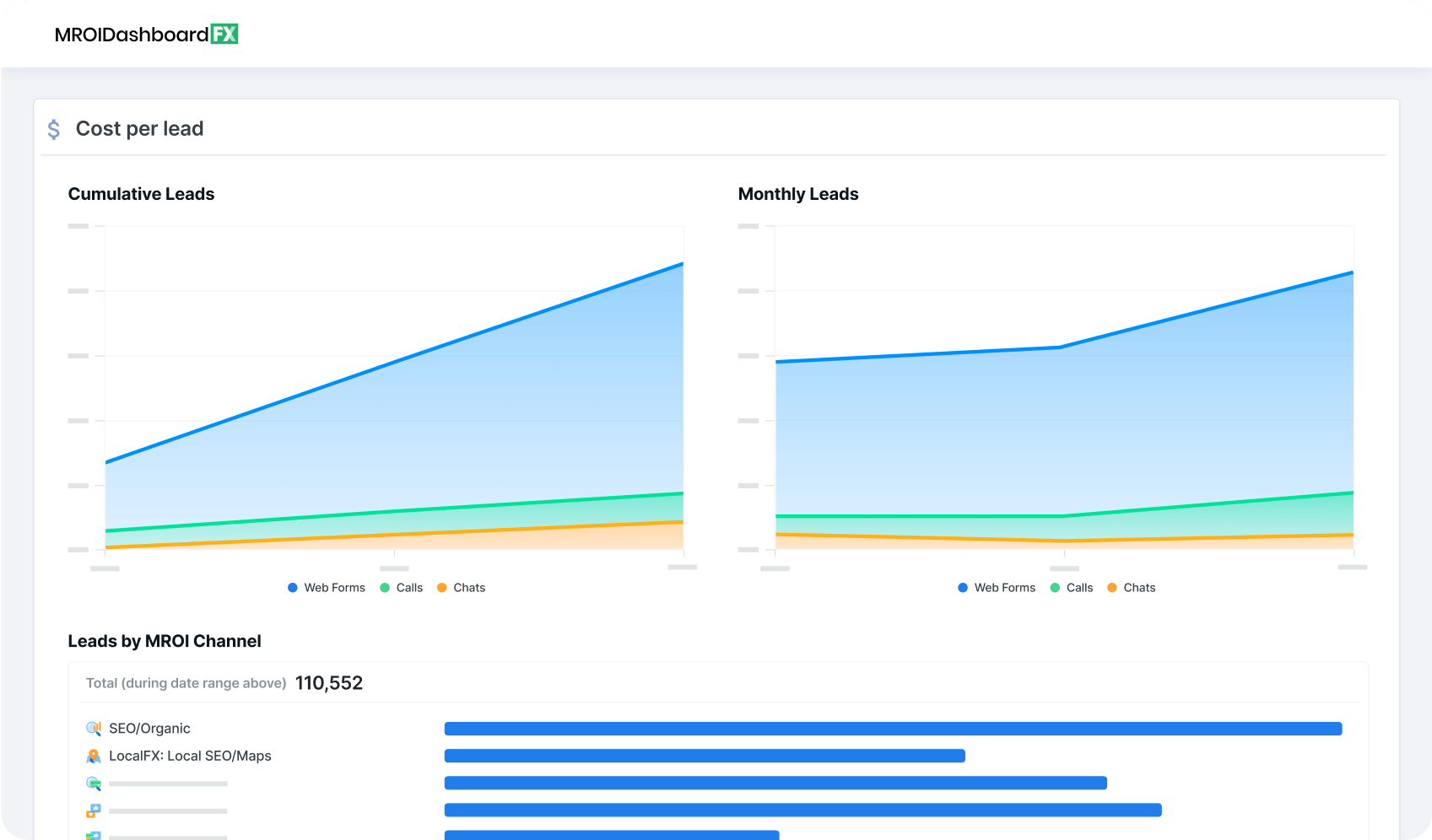Click the LocalFX: Local SEO/Maps label

pos(190,756)
